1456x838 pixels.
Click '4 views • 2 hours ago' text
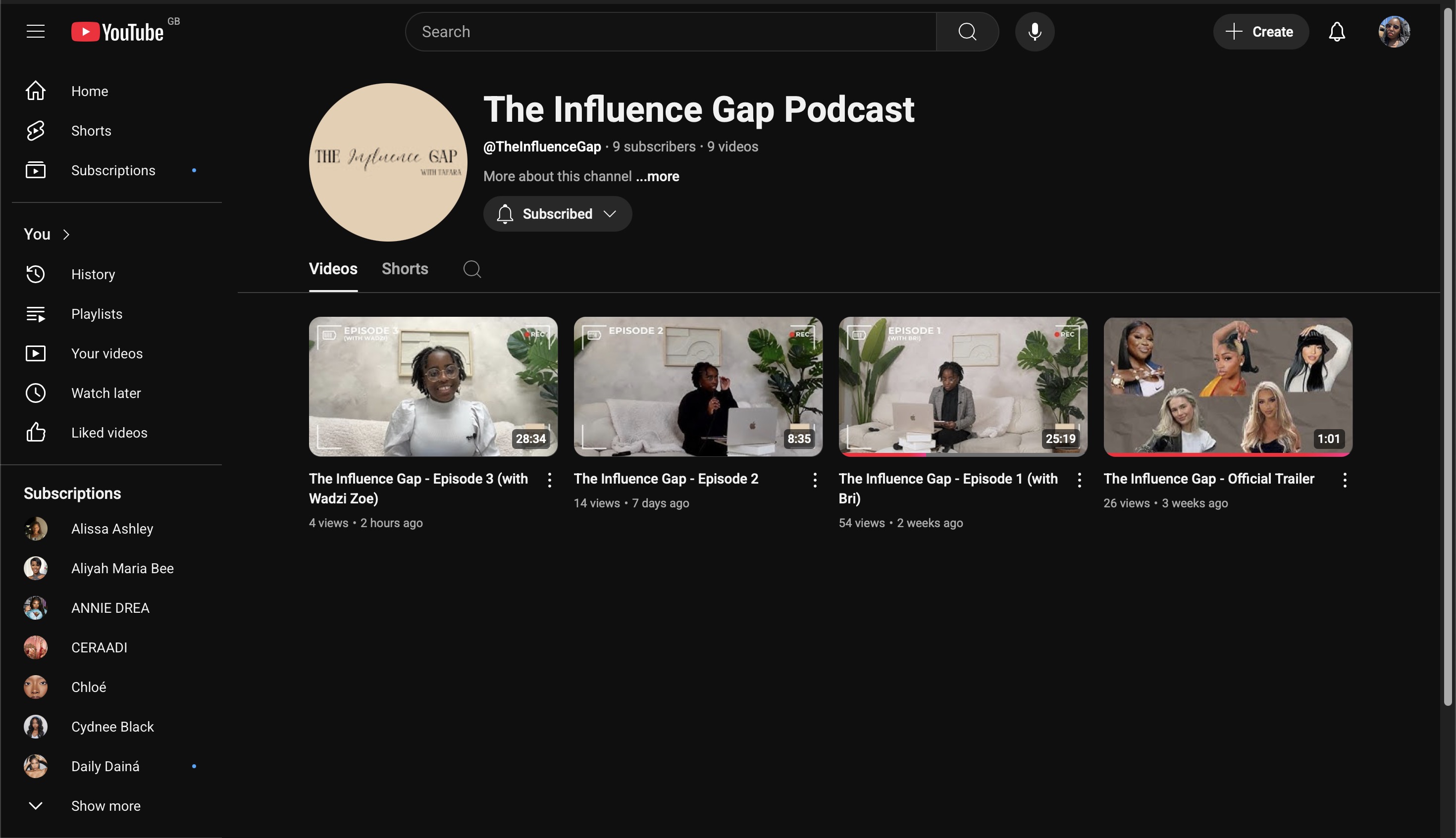[x=365, y=523]
